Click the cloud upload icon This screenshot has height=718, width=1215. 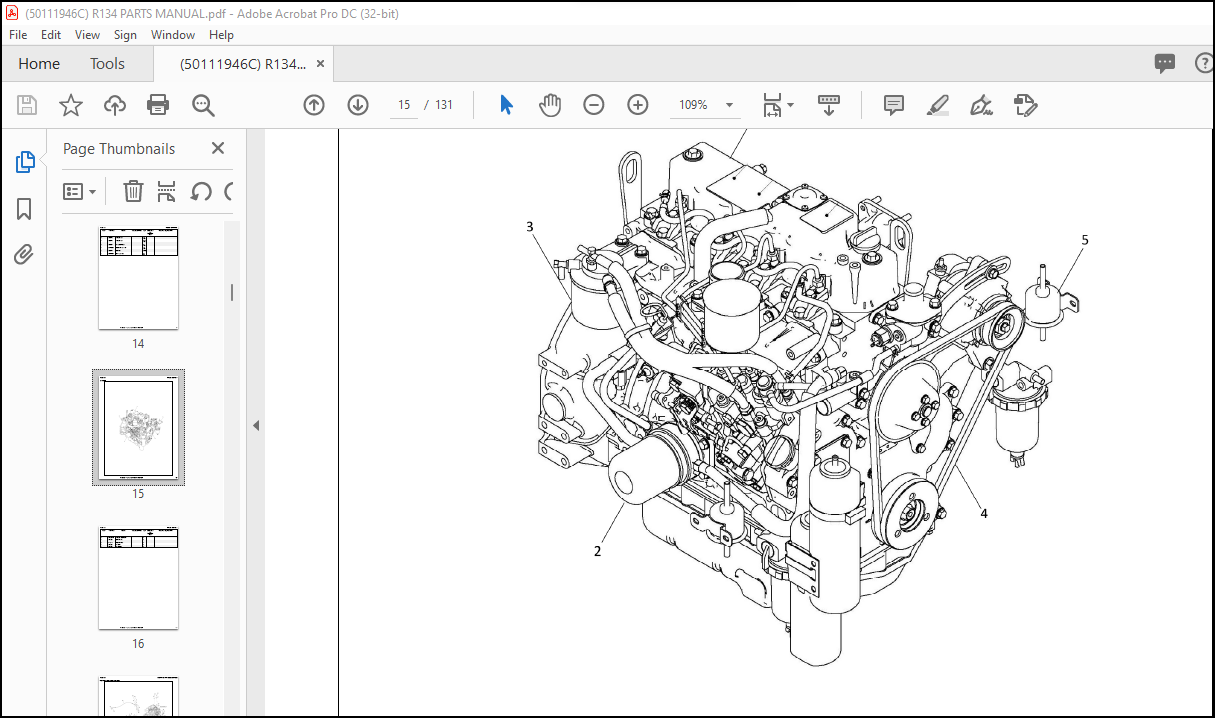(115, 105)
